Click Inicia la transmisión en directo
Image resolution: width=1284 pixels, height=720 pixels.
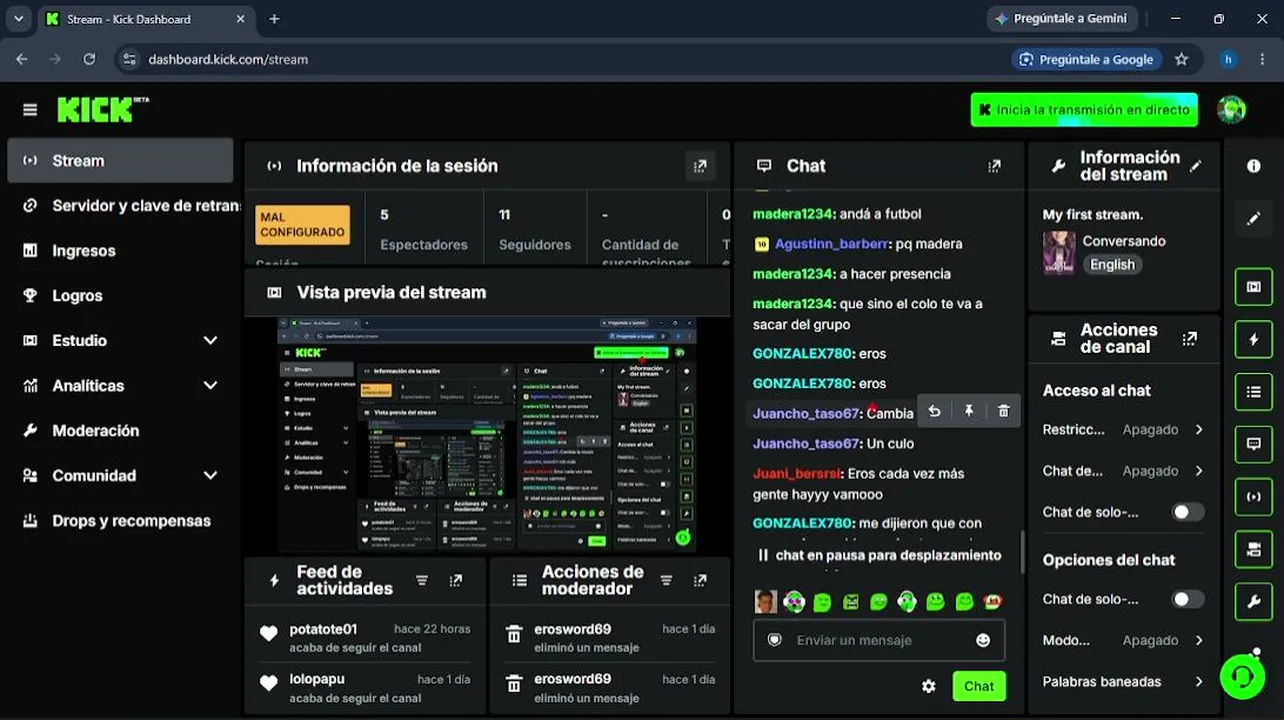[1084, 110]
